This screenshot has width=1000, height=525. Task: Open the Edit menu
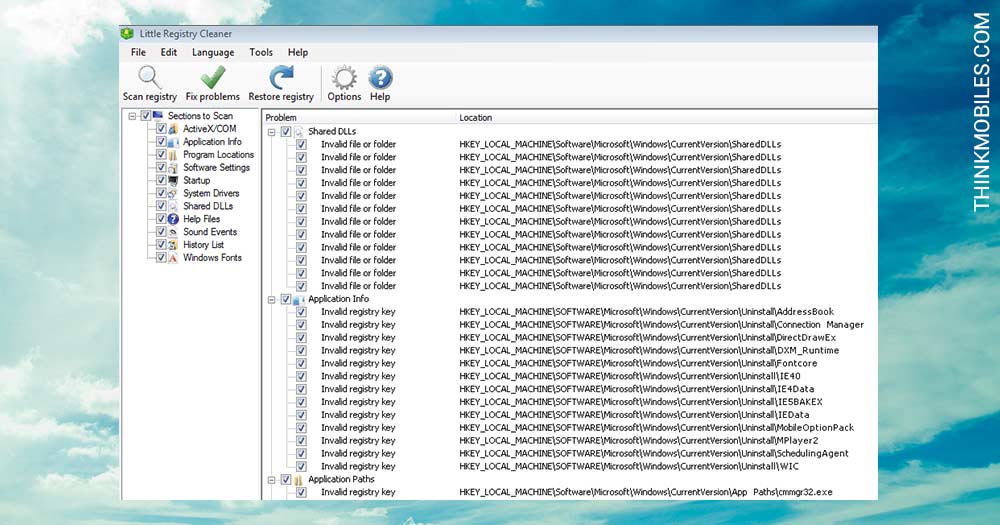169,52
